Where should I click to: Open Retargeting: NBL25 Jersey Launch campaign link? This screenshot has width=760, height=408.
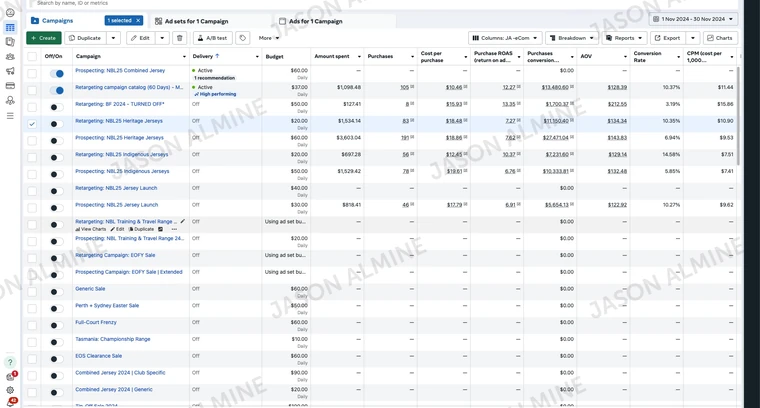click(116, 188)
